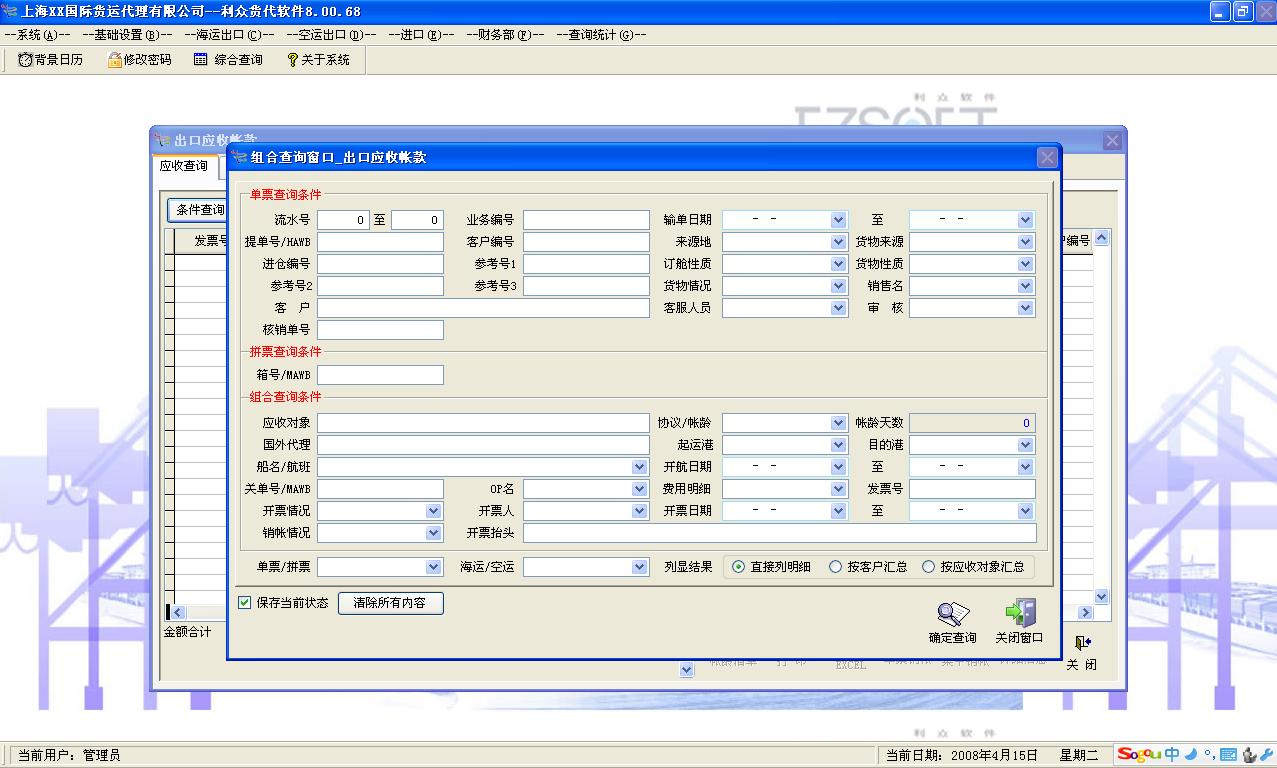Click the 条件查询 button behind the dialog
The height and width of the screenshot is (768, 1277).
click(x=198, y=210)
